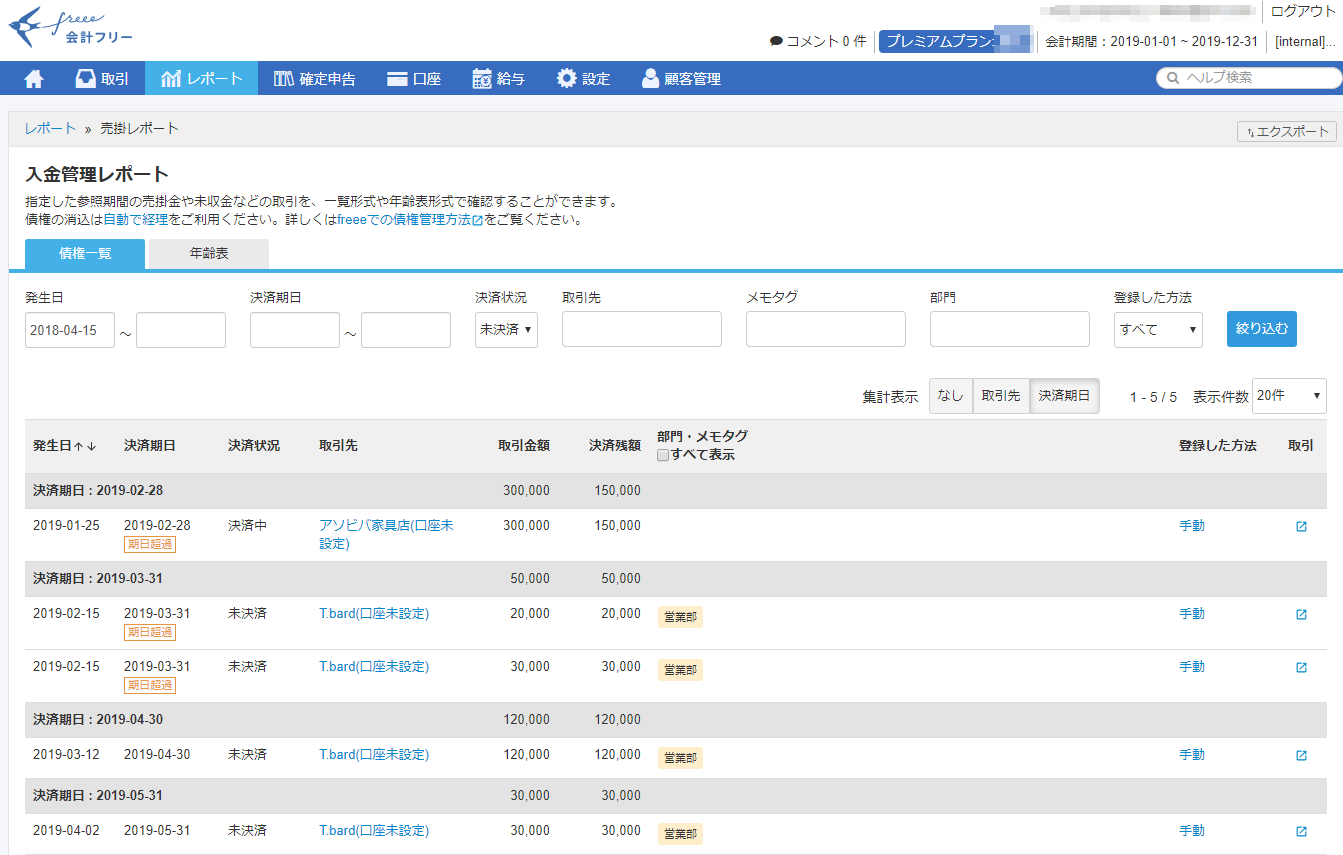Click the 決済期日 end date field
The width and height of the screenshot is (1343, 855).
(x=406, y=330)
